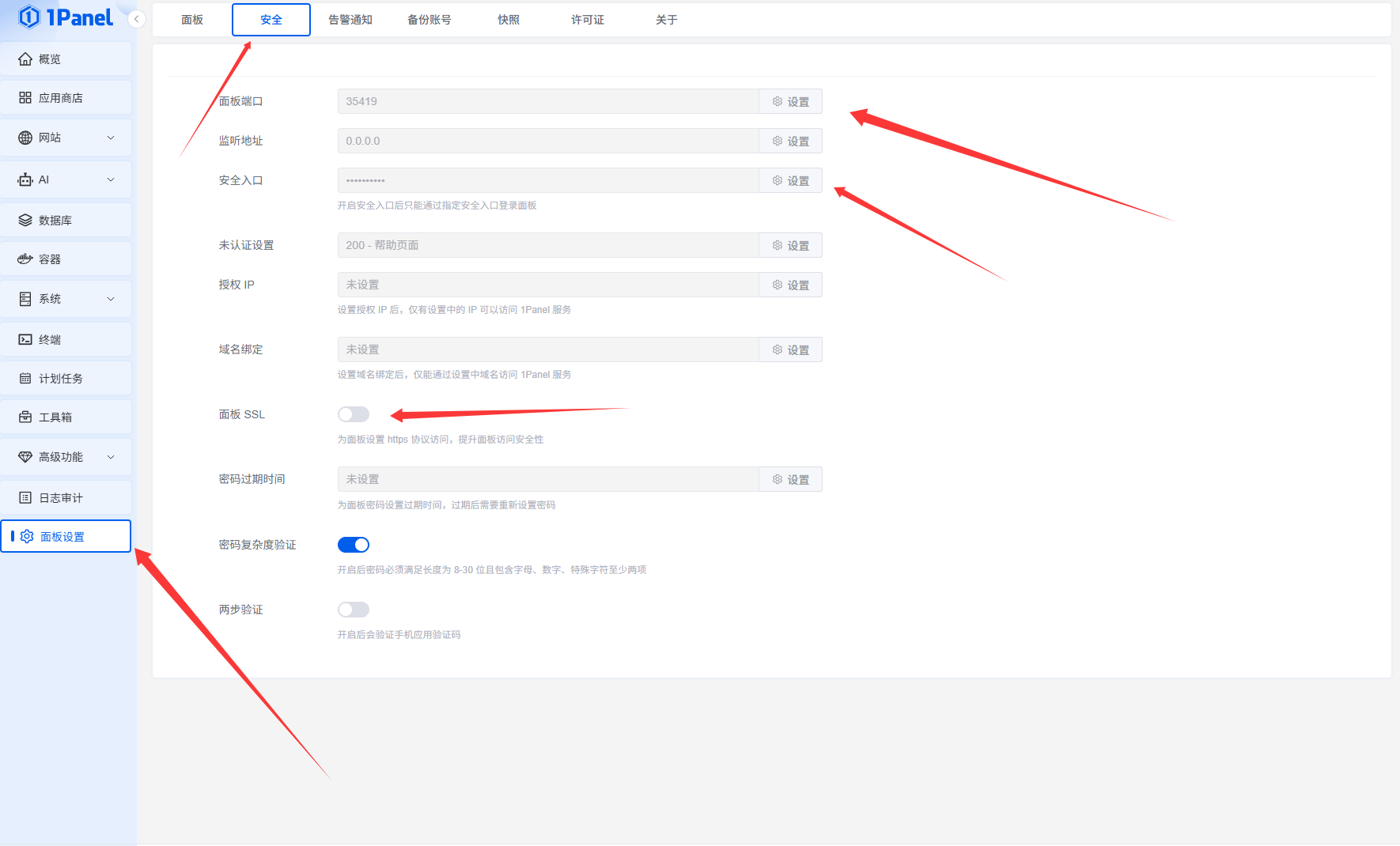Open the 数据库 database icon
Screen dimensions: 1400x846
(25, 221)
